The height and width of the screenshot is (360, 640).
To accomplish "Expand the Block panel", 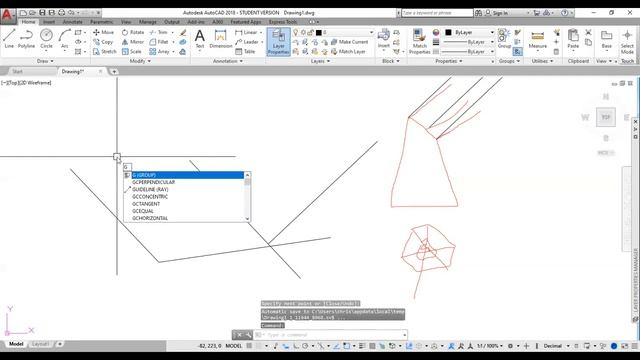I will pyautogui.click(x=391, y=61).
